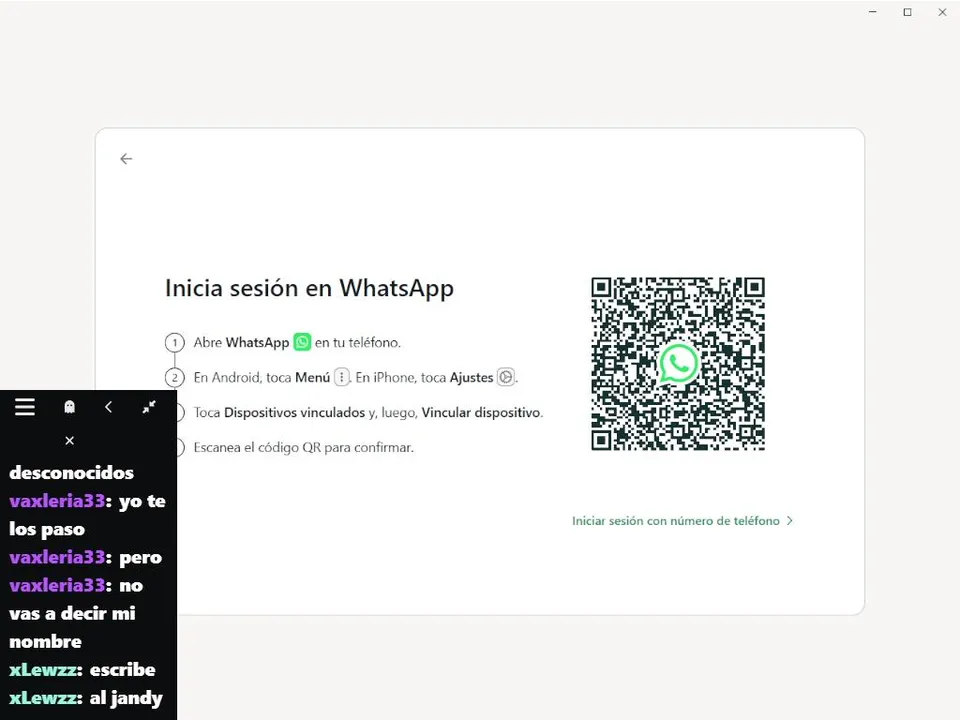Maximize the WhatsApp window
Screen dimensions: 960x720
[907, 12]
